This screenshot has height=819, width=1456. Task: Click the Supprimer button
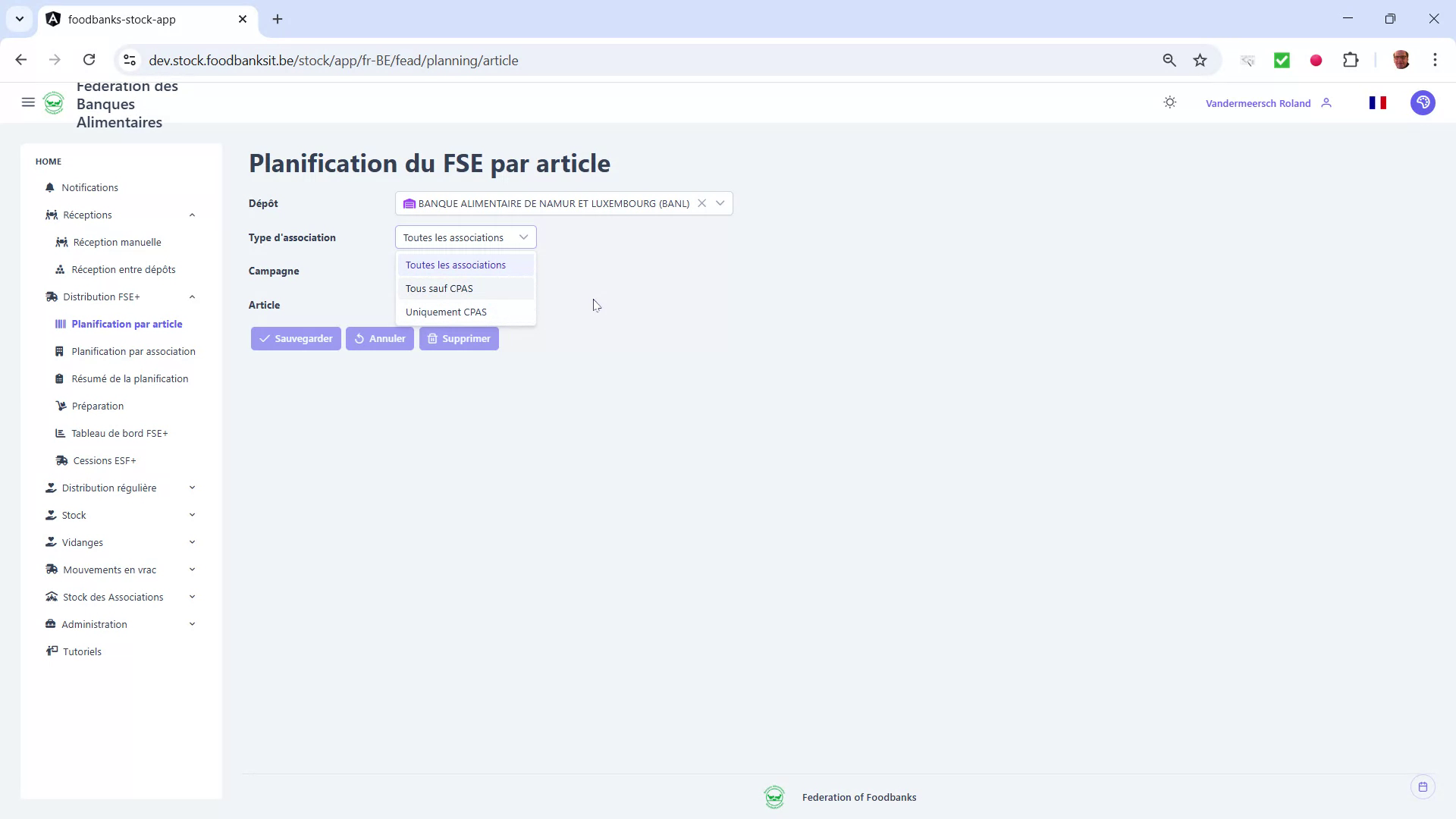[459, 338]
